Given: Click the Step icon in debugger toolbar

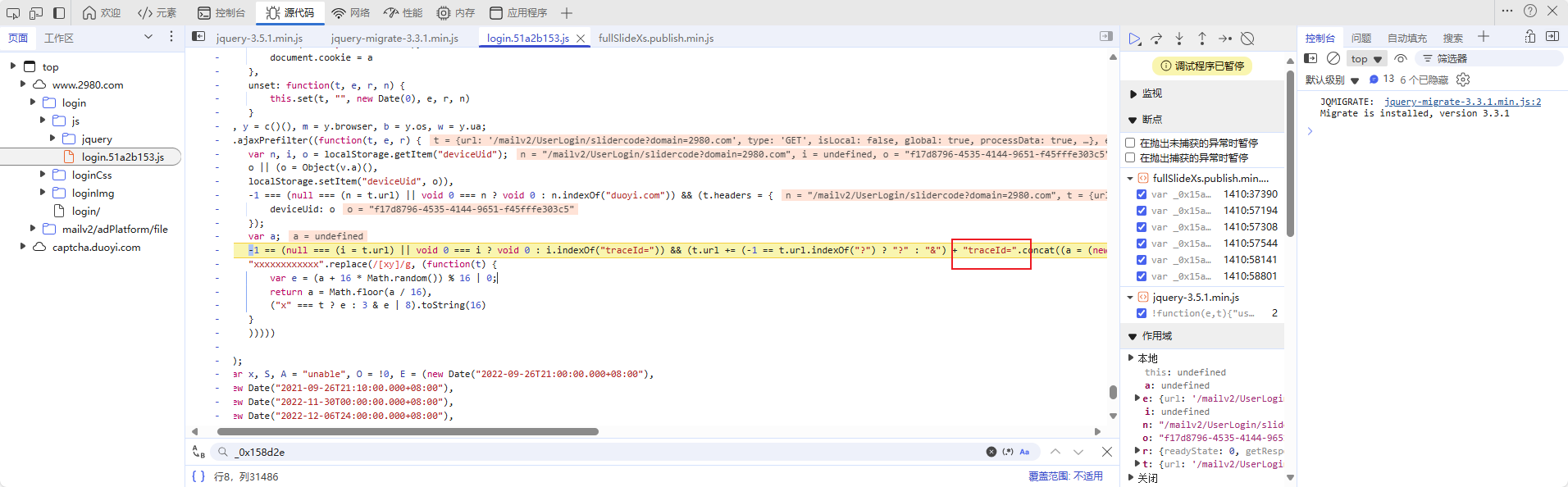Looking at the screenshot, I should click(x=1225, y=39).
